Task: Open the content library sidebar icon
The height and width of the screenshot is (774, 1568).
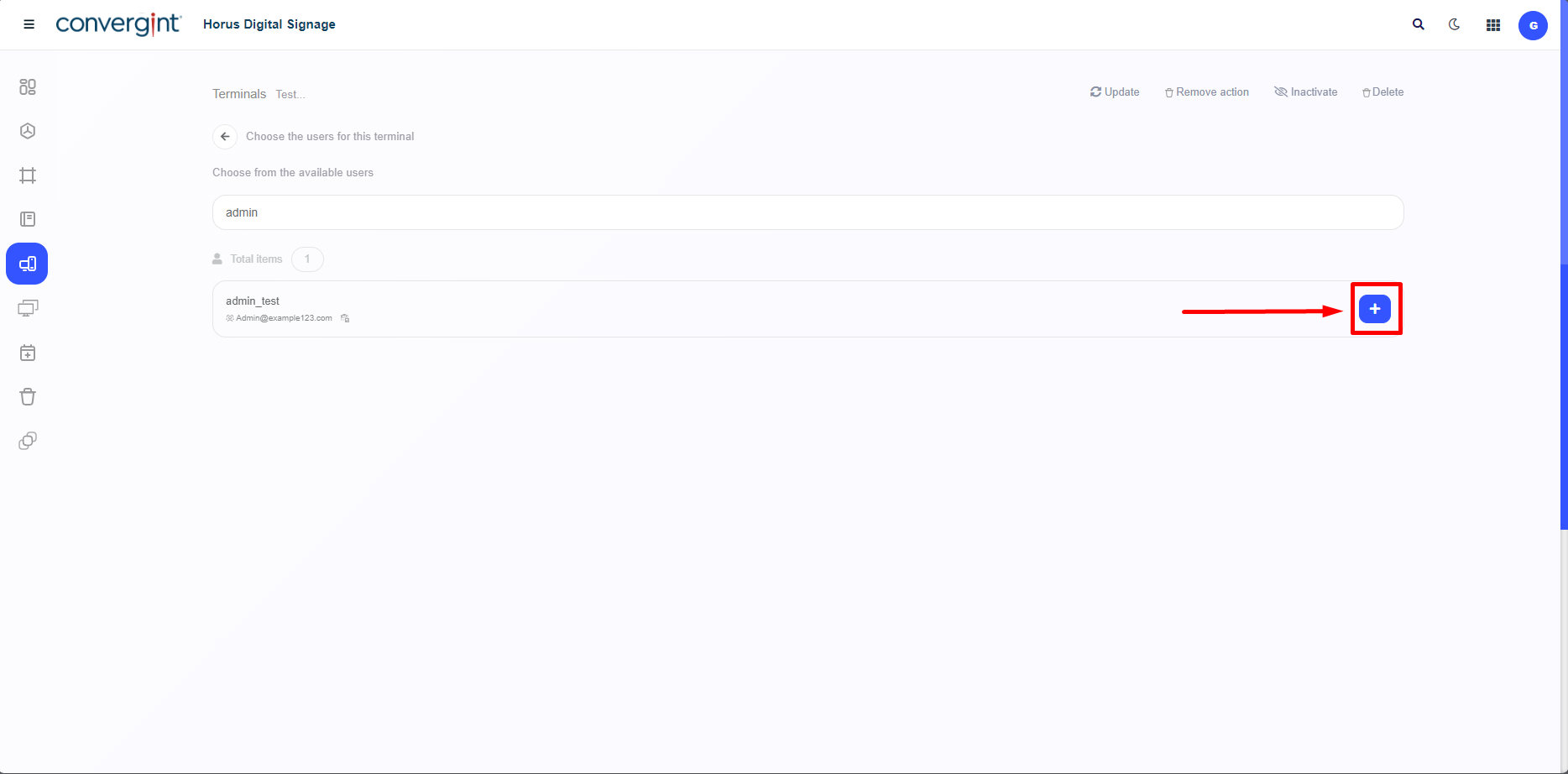Action: click(28, 219)
